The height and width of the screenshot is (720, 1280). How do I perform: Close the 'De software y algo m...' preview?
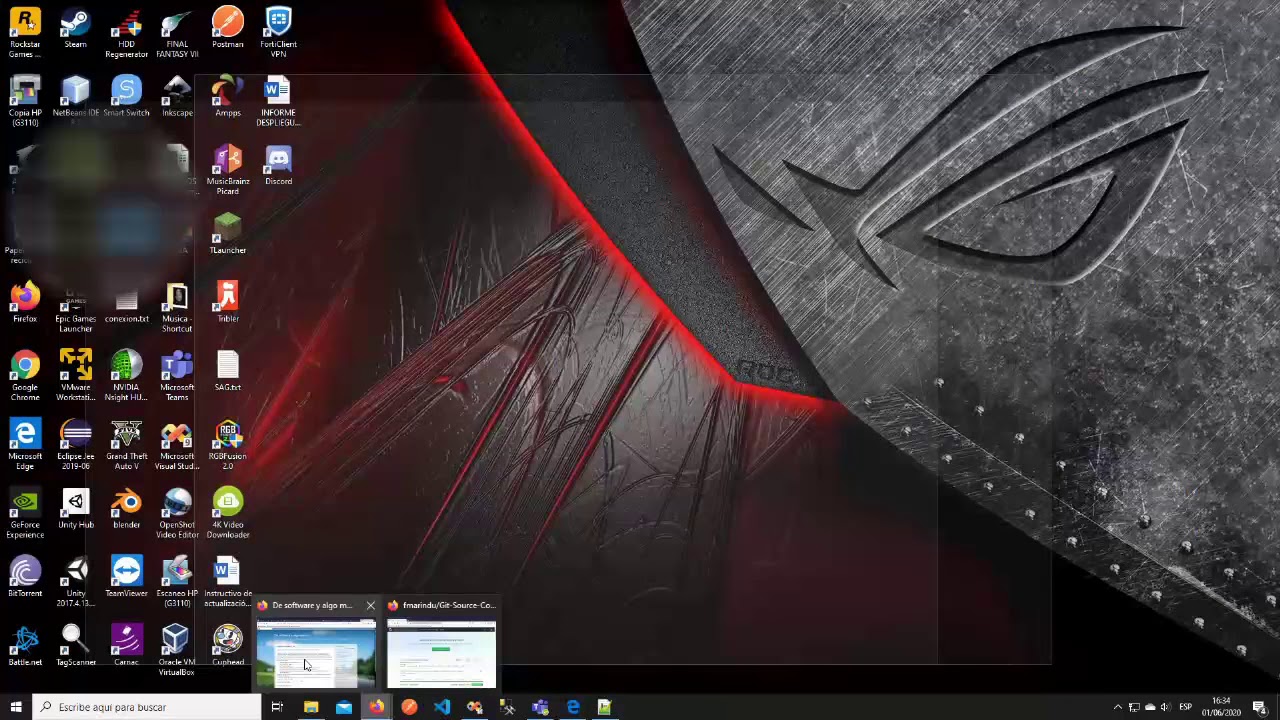pos(370,605)
